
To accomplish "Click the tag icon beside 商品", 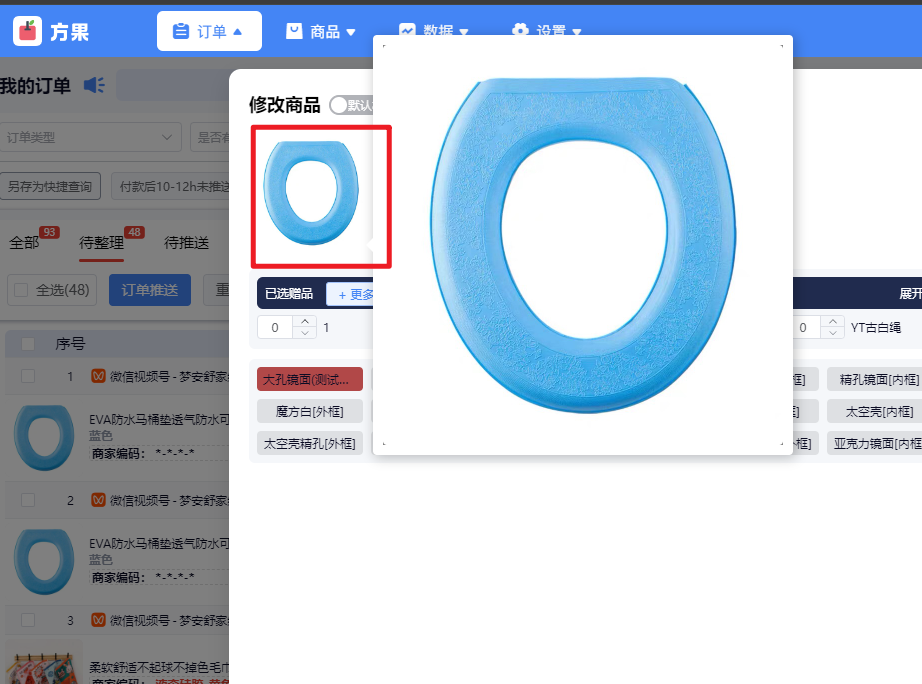I will 292,31.
